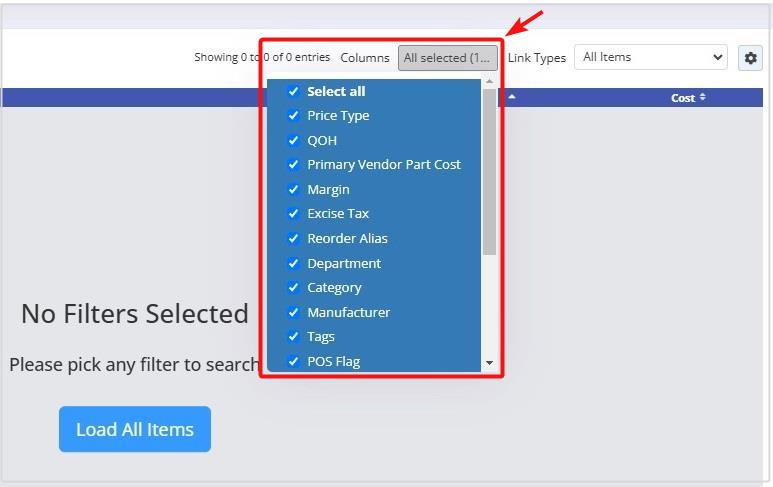
Task: Open the gear settings icon
Action: [750, 58]
